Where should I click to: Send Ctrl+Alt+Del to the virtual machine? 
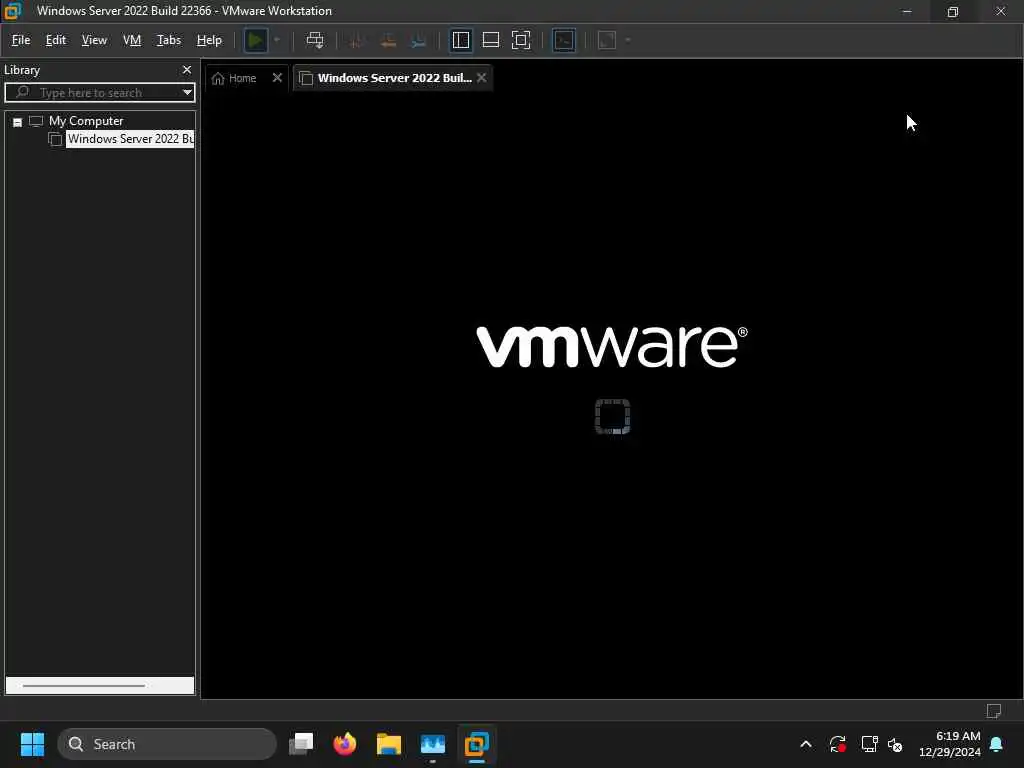pos(315,40)
